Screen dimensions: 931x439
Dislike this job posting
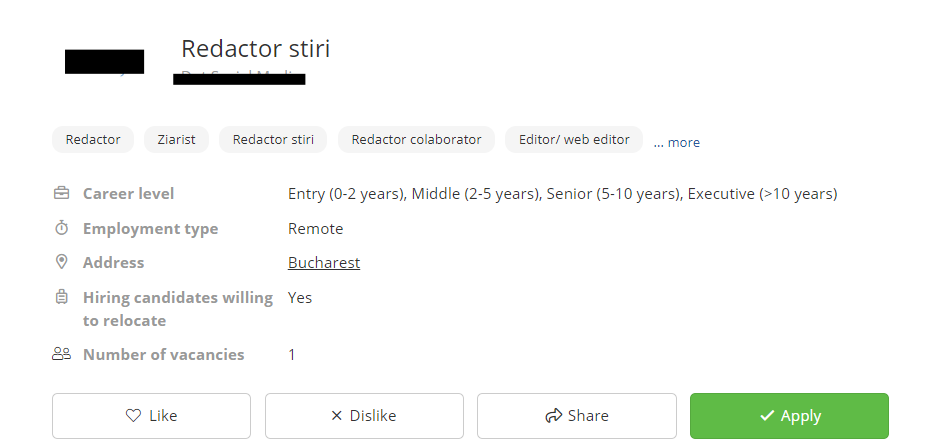[364, 416]
